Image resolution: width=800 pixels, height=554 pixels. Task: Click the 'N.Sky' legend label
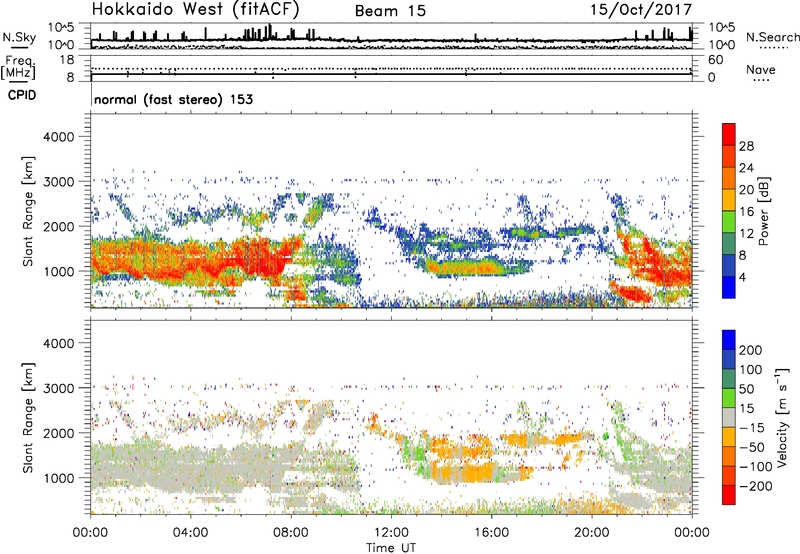click(x=19, y=37)
